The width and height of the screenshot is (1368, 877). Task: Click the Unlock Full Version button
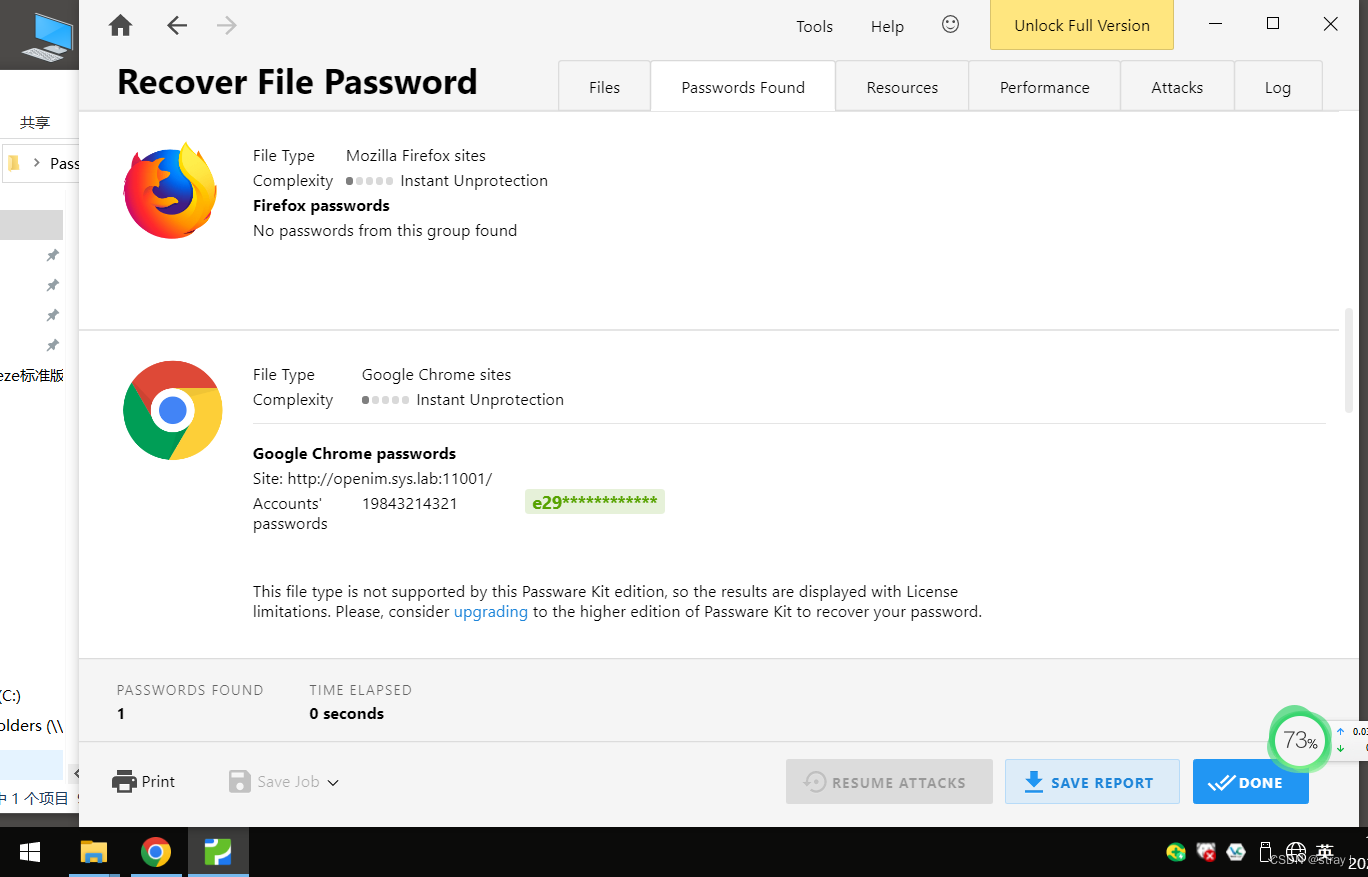tap(1082, 26)
